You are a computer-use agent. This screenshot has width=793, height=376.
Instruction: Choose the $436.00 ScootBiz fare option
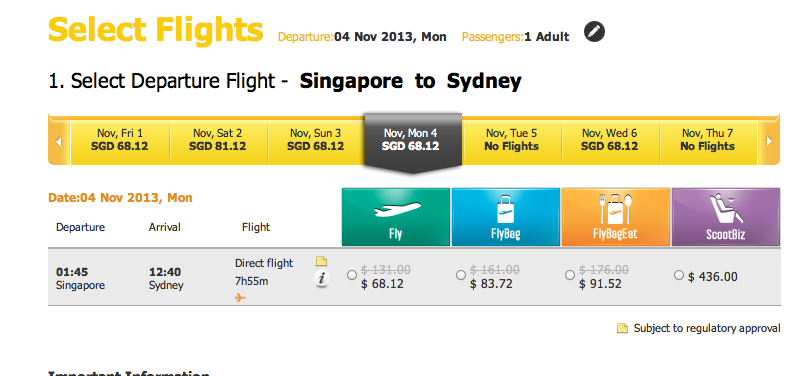click(679, 275)
